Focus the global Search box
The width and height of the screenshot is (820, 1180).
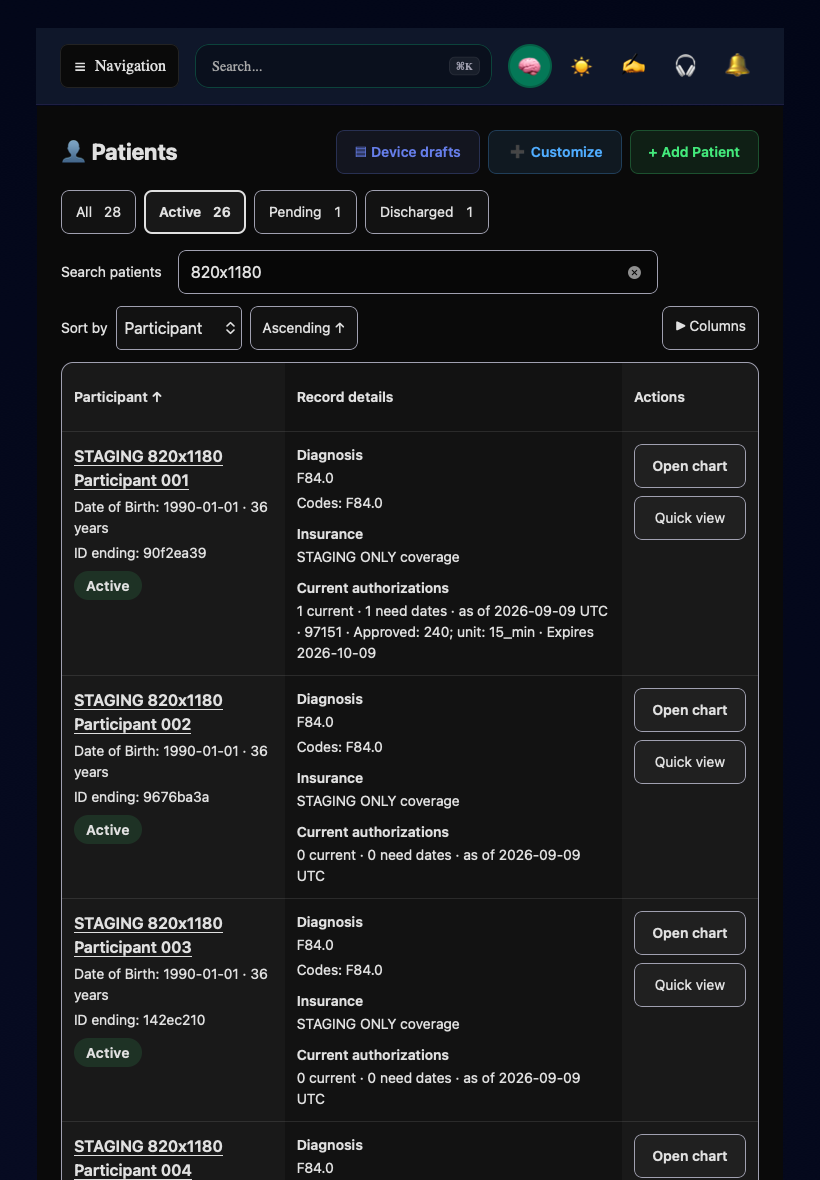tap(343, 66)
